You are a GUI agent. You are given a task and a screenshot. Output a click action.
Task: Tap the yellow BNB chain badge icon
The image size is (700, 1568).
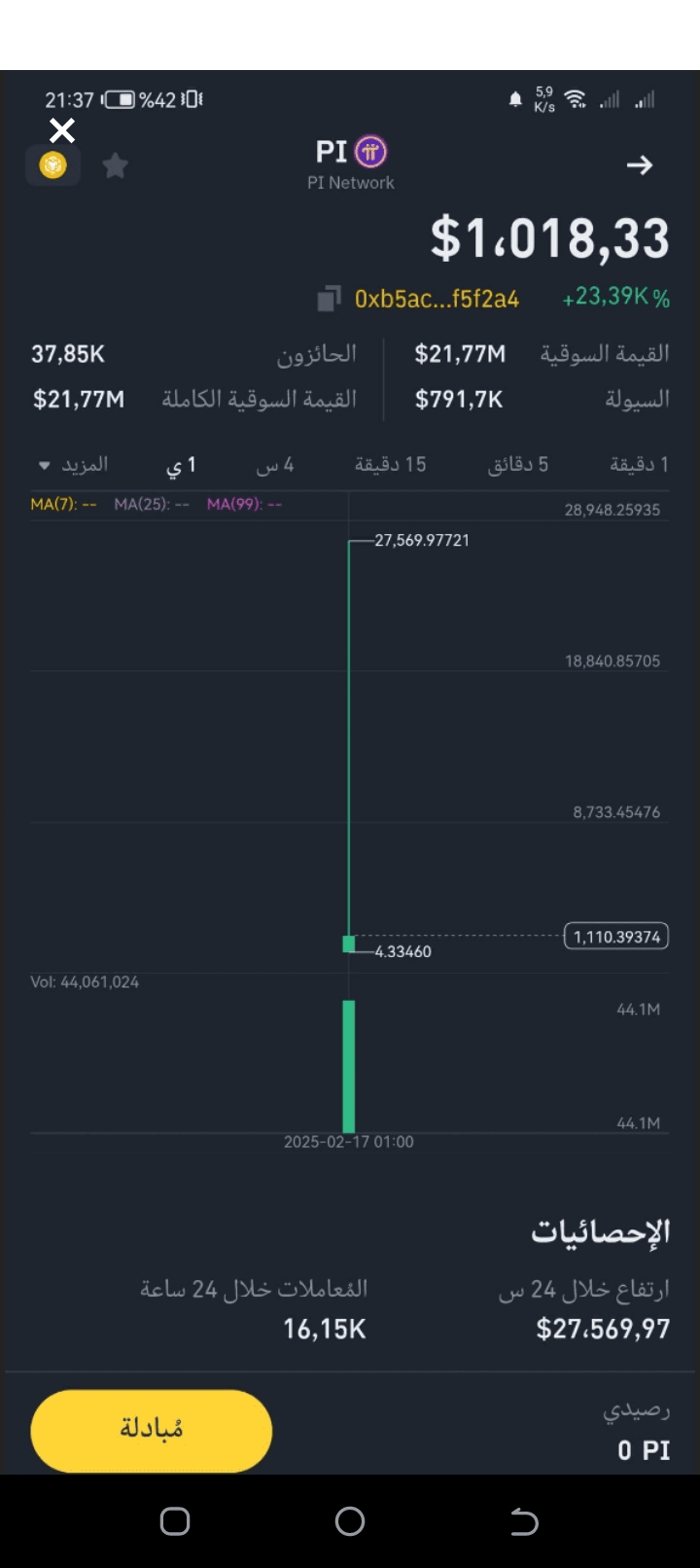[x=52, y=165]
